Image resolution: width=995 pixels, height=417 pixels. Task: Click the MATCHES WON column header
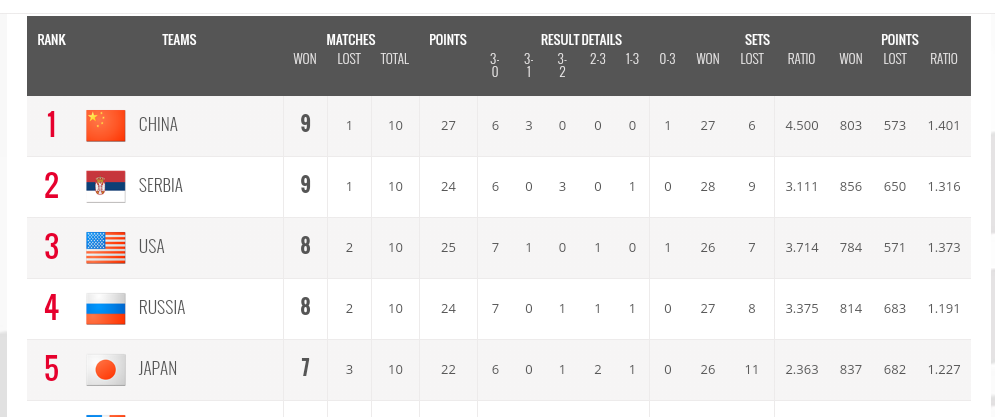click(305, 59)
